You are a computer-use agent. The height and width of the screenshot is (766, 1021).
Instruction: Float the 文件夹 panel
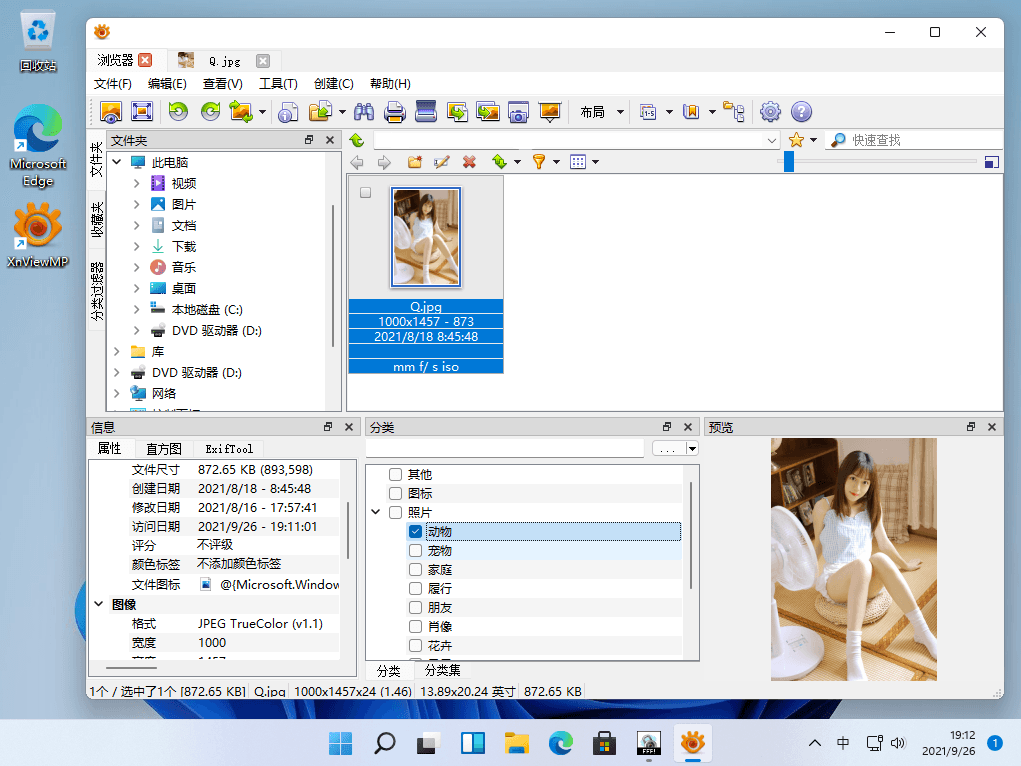(x=309, y=140)
